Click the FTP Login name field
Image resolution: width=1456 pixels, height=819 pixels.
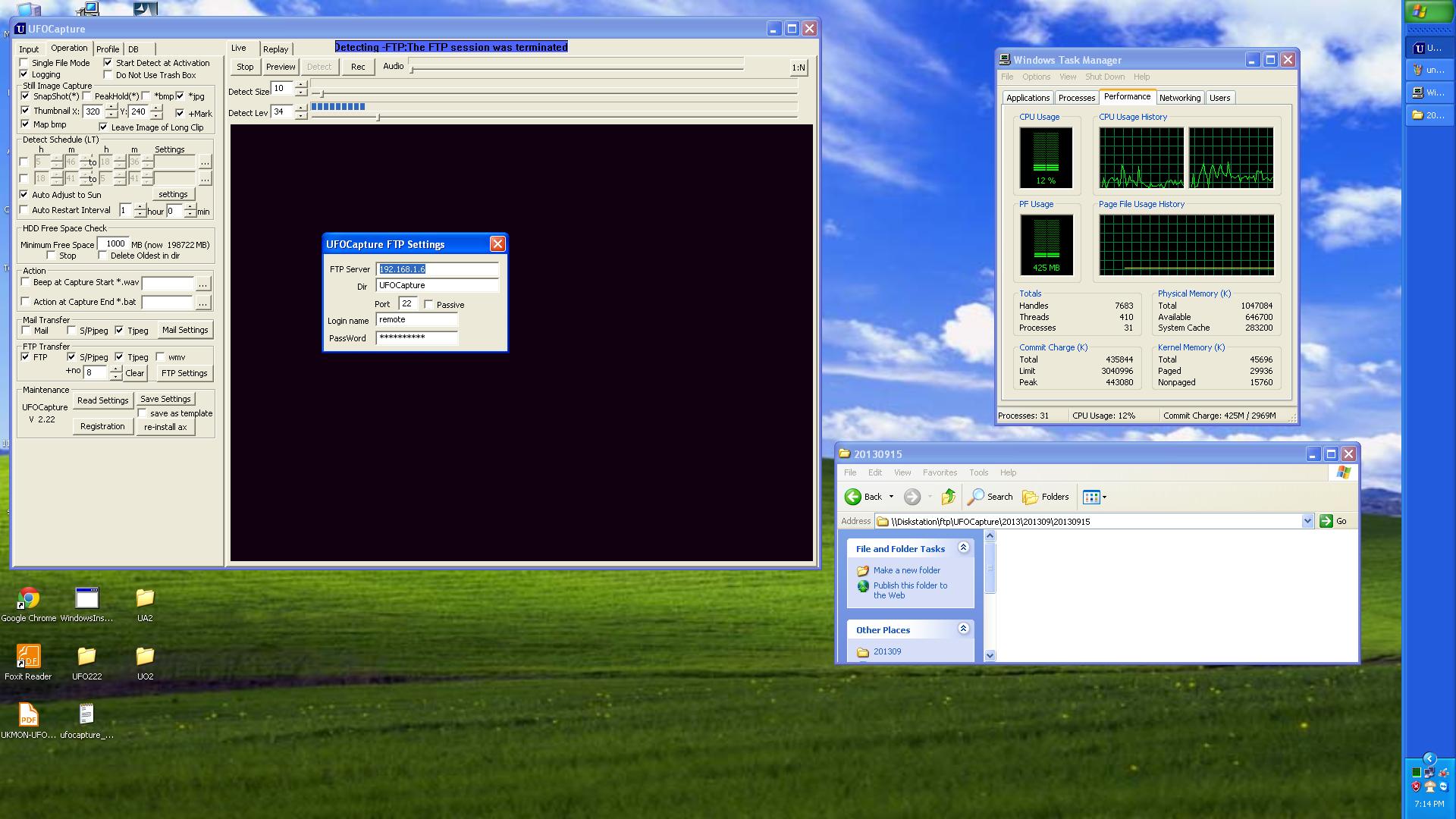coord(416,320)
